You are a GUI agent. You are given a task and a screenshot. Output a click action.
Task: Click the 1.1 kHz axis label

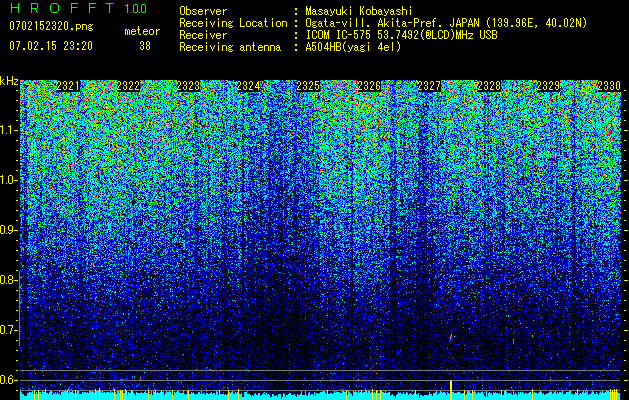pos(8,130)
